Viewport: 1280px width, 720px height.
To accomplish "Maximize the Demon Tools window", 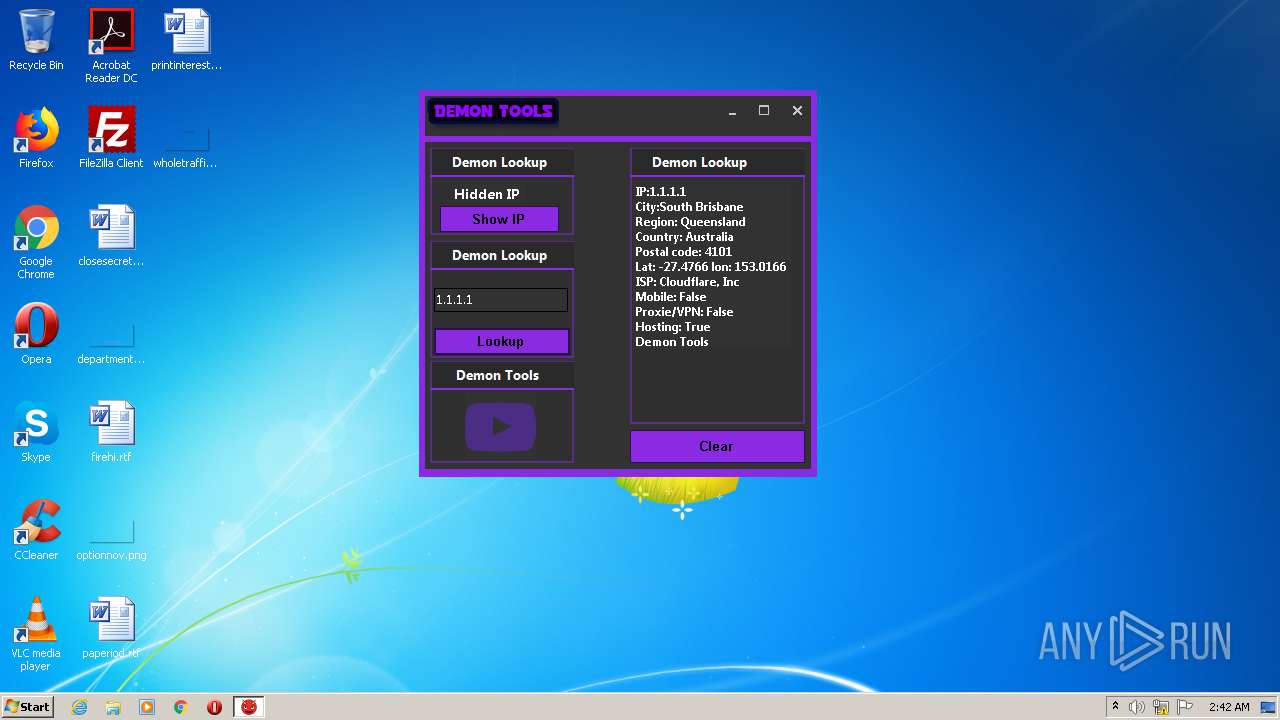I will 764,111.
